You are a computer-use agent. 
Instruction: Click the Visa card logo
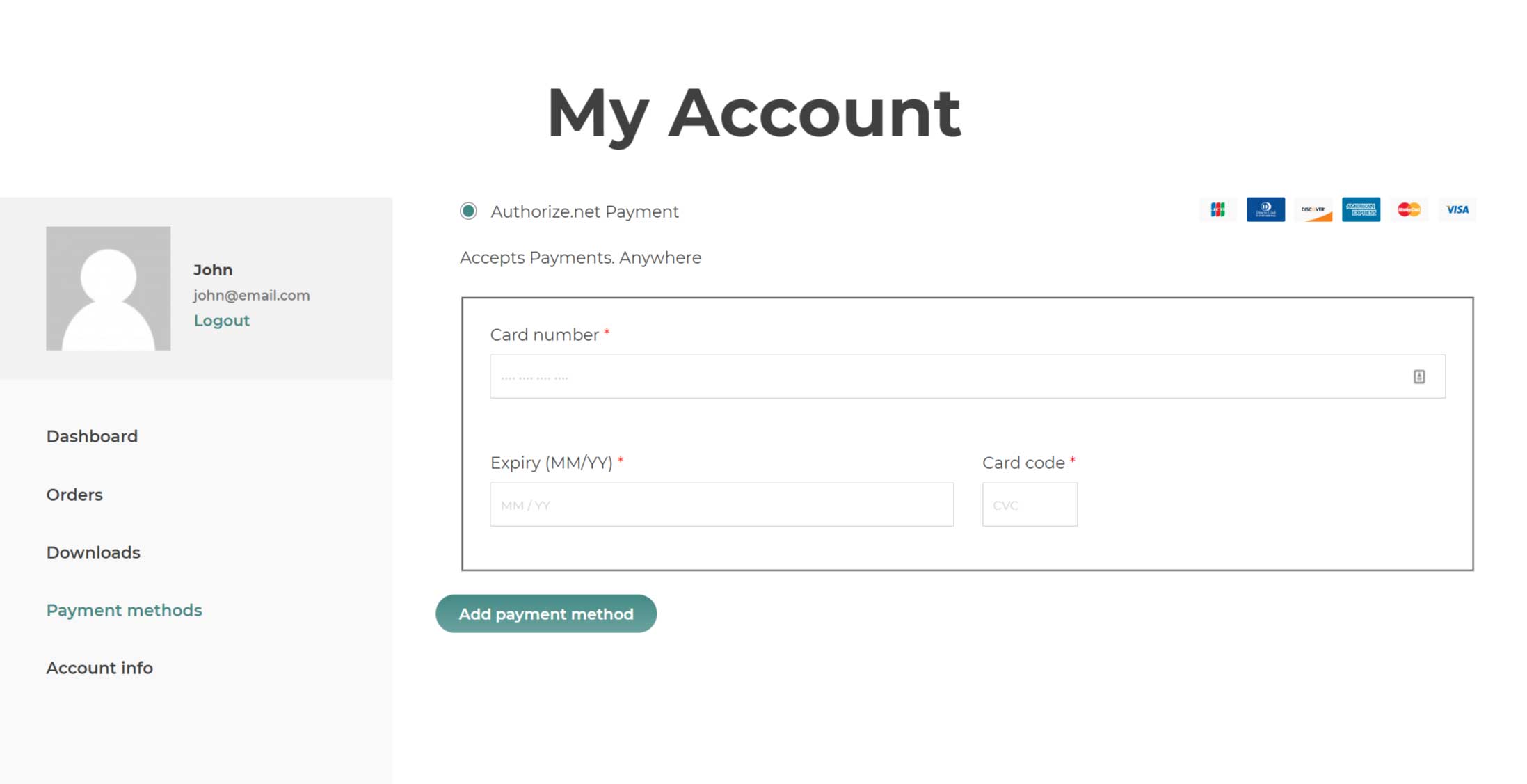(x=1457, y=209)
